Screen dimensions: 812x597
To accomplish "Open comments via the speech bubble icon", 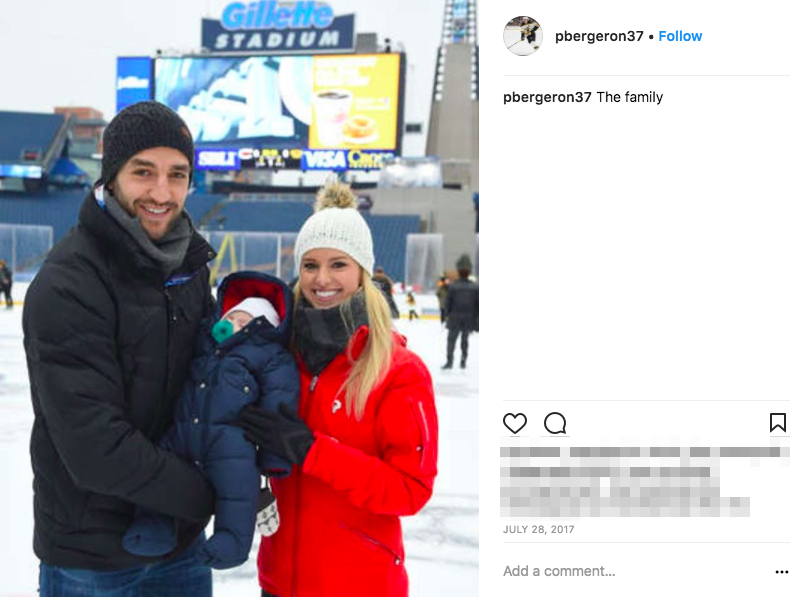I will tap(555, 423).
